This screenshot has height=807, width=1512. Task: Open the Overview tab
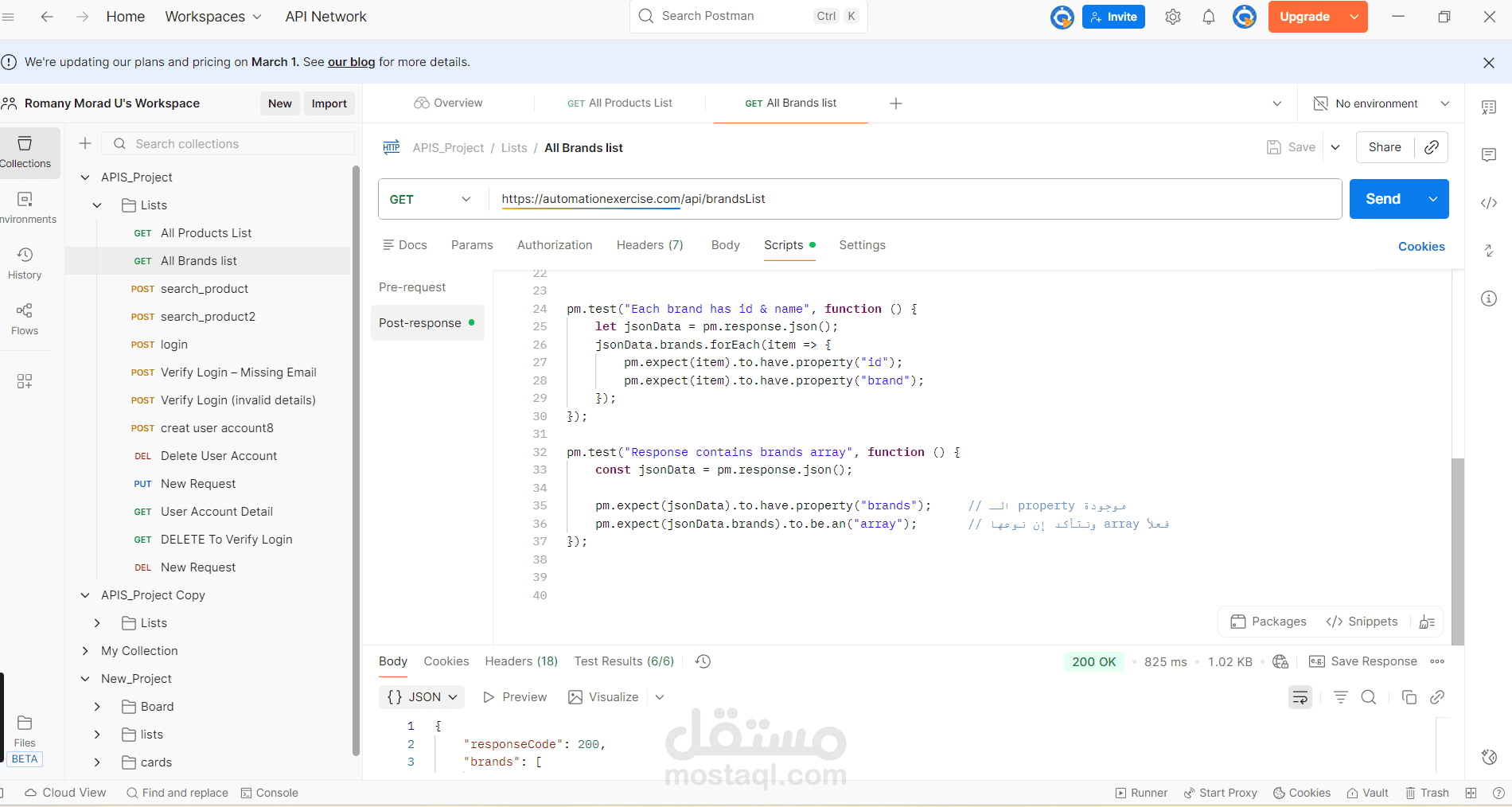click(448, 103)
